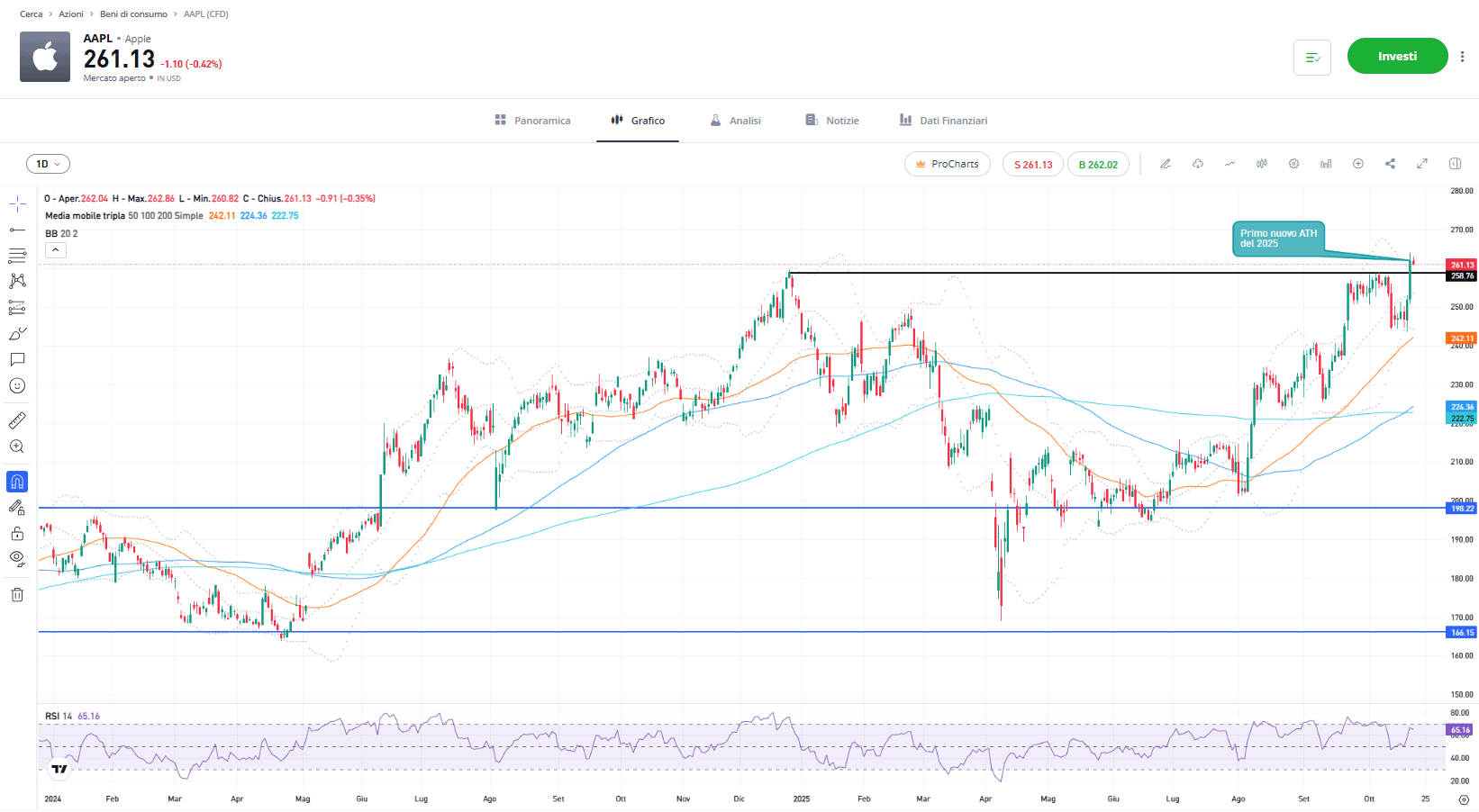Open the emoji sticker tool
The height and width of the screenshot is (812, 1479).
pyautogui.click(x=17, y=386)
